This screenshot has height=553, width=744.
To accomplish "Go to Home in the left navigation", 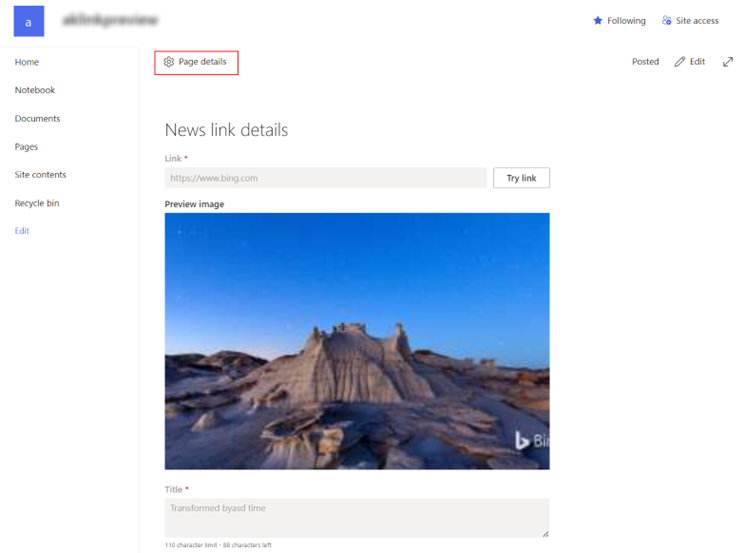I will [27, 62].
